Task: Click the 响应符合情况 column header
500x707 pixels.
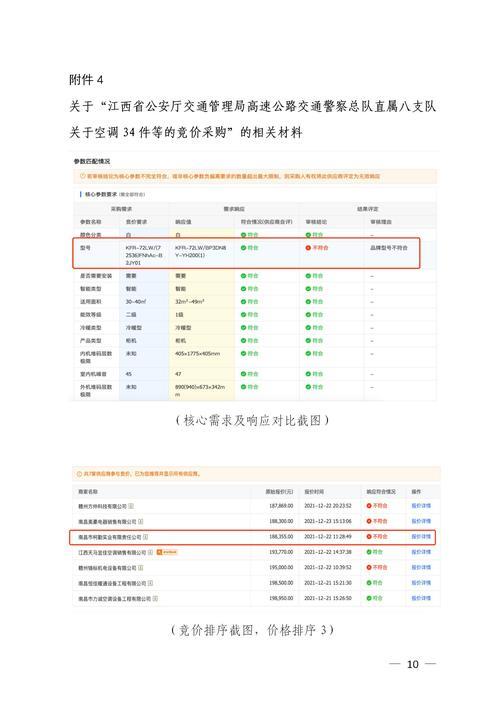Action: (381, 491)
